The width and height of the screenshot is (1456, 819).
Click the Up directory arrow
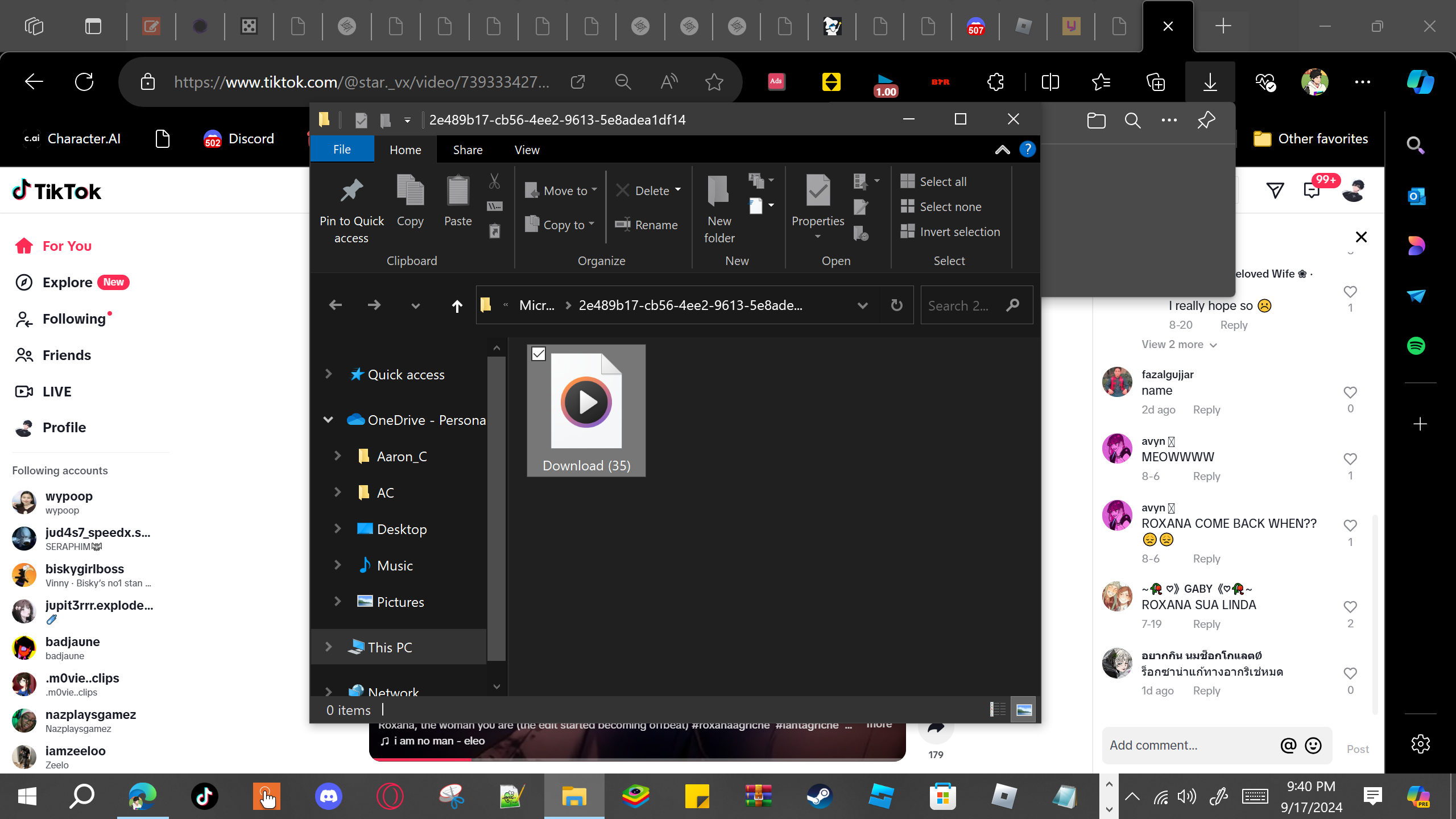(x=457, y=306)
